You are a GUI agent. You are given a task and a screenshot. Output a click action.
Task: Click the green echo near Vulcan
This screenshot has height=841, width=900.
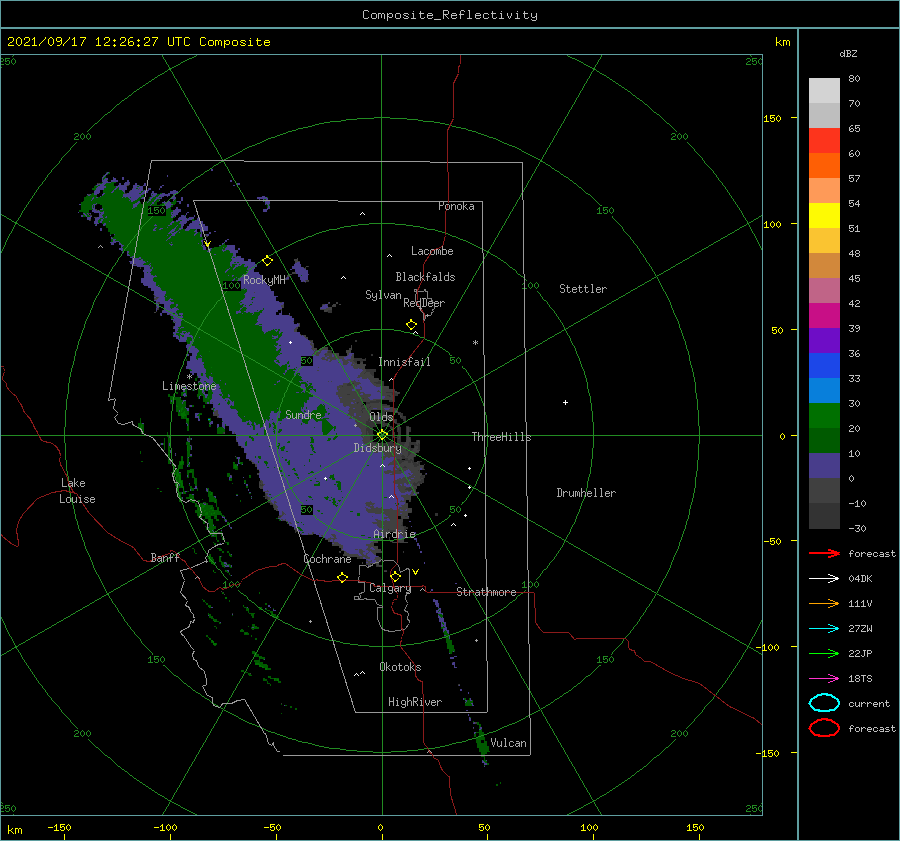482,743
